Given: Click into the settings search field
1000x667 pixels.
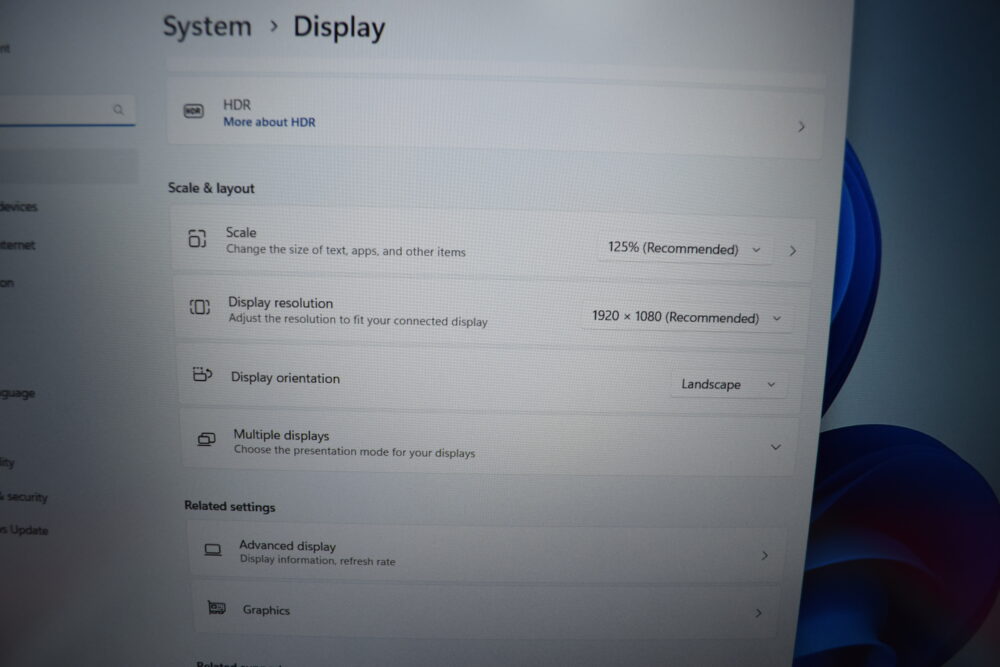Looking at the screenshot, I should (x=67, y=110).
